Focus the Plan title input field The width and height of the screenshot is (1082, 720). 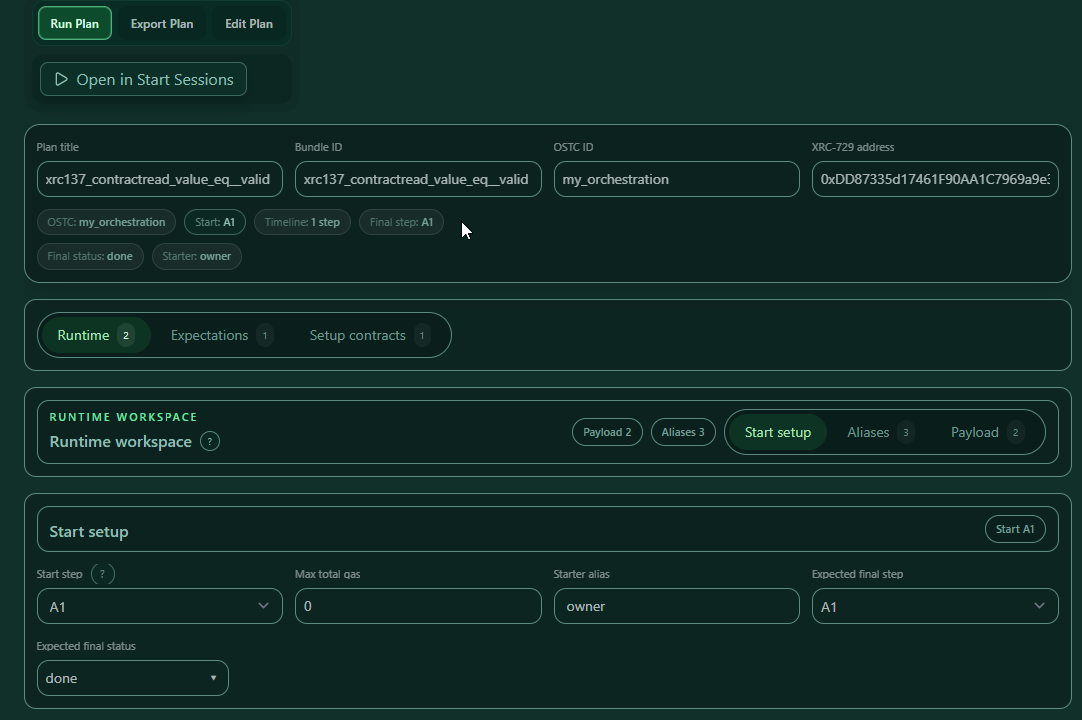pyautogui.click(x=159, y=179)
